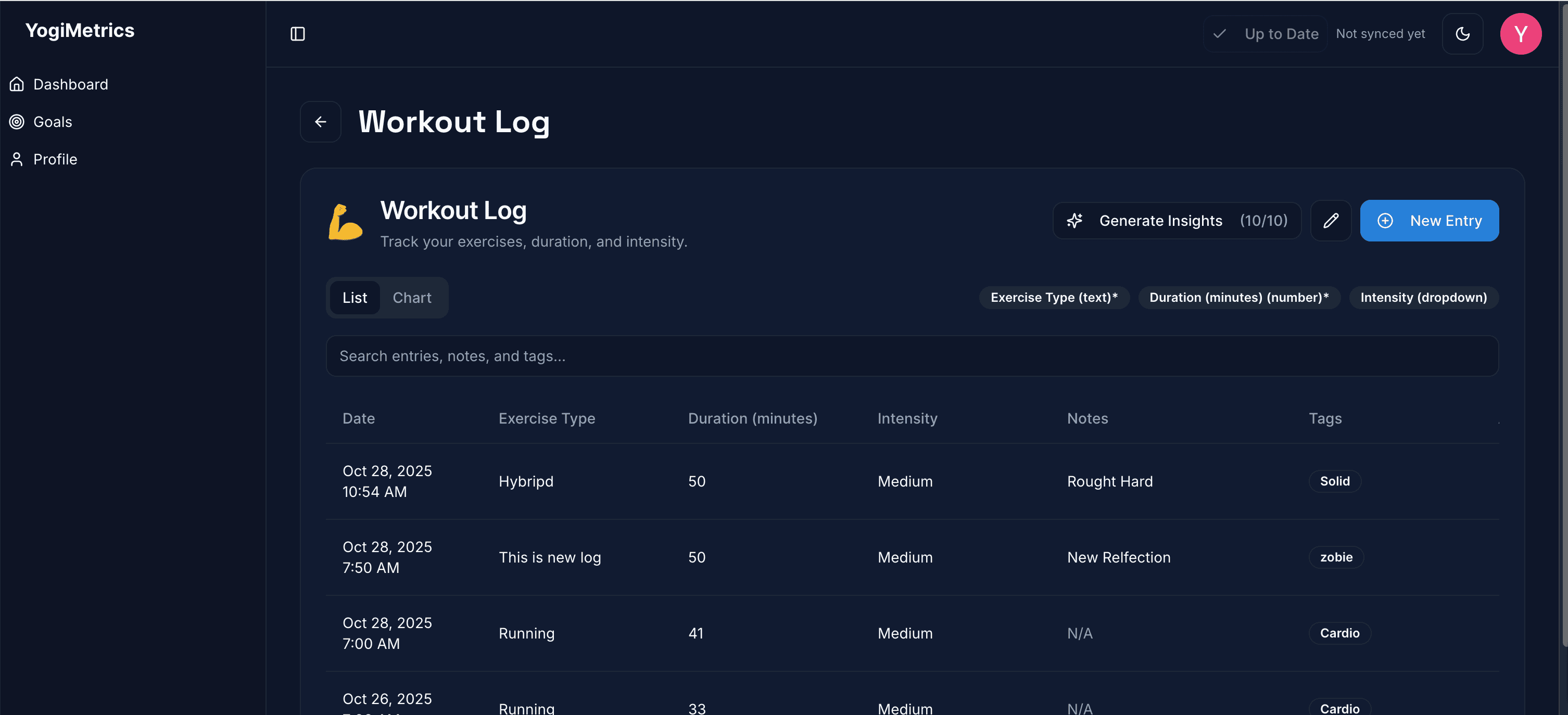
Task: Click the Up to Date sync button
Action: click(x=1265, y=34)
